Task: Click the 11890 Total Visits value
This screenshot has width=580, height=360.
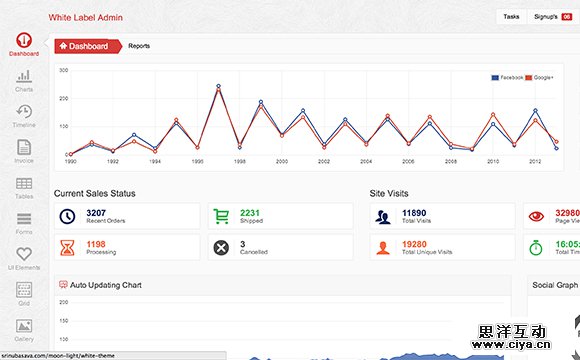Action: 414,213
